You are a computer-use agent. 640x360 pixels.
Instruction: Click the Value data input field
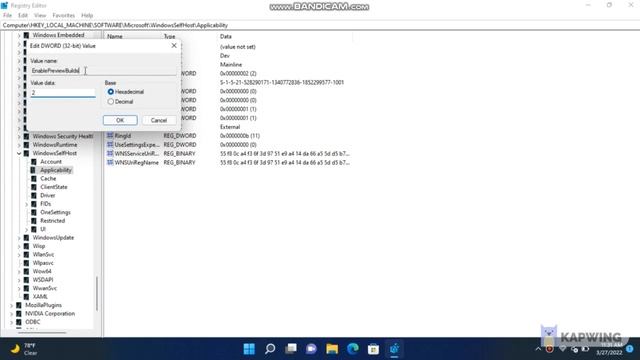coord(63,93)
